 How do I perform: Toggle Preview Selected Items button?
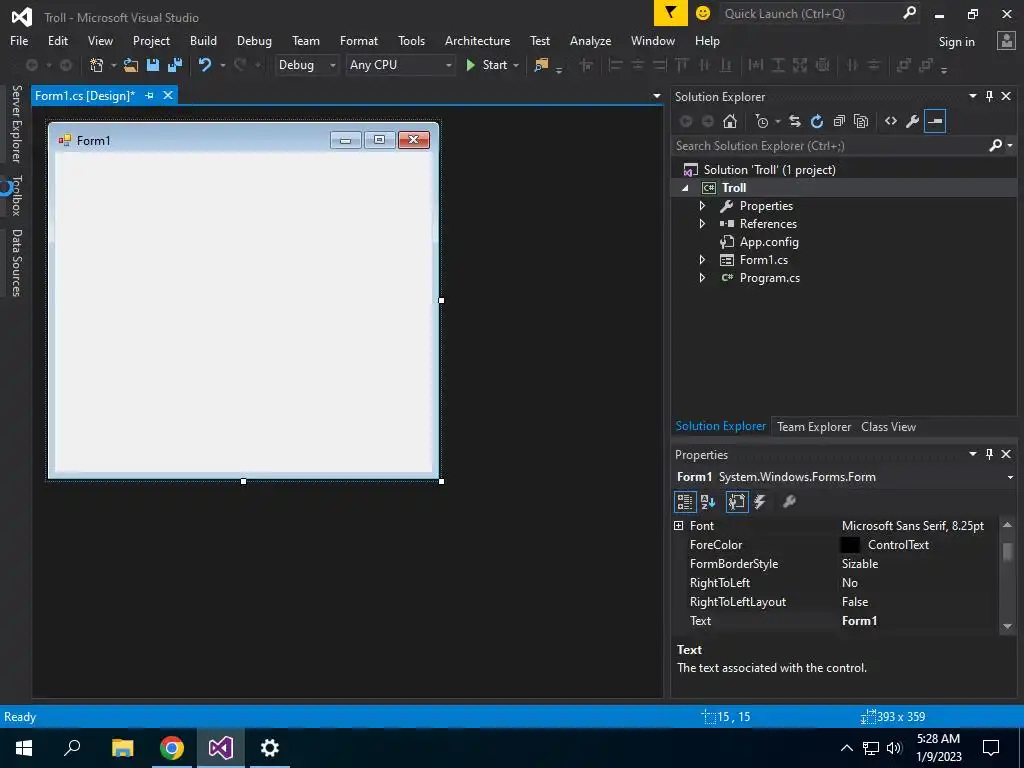[x=935, y=121]
